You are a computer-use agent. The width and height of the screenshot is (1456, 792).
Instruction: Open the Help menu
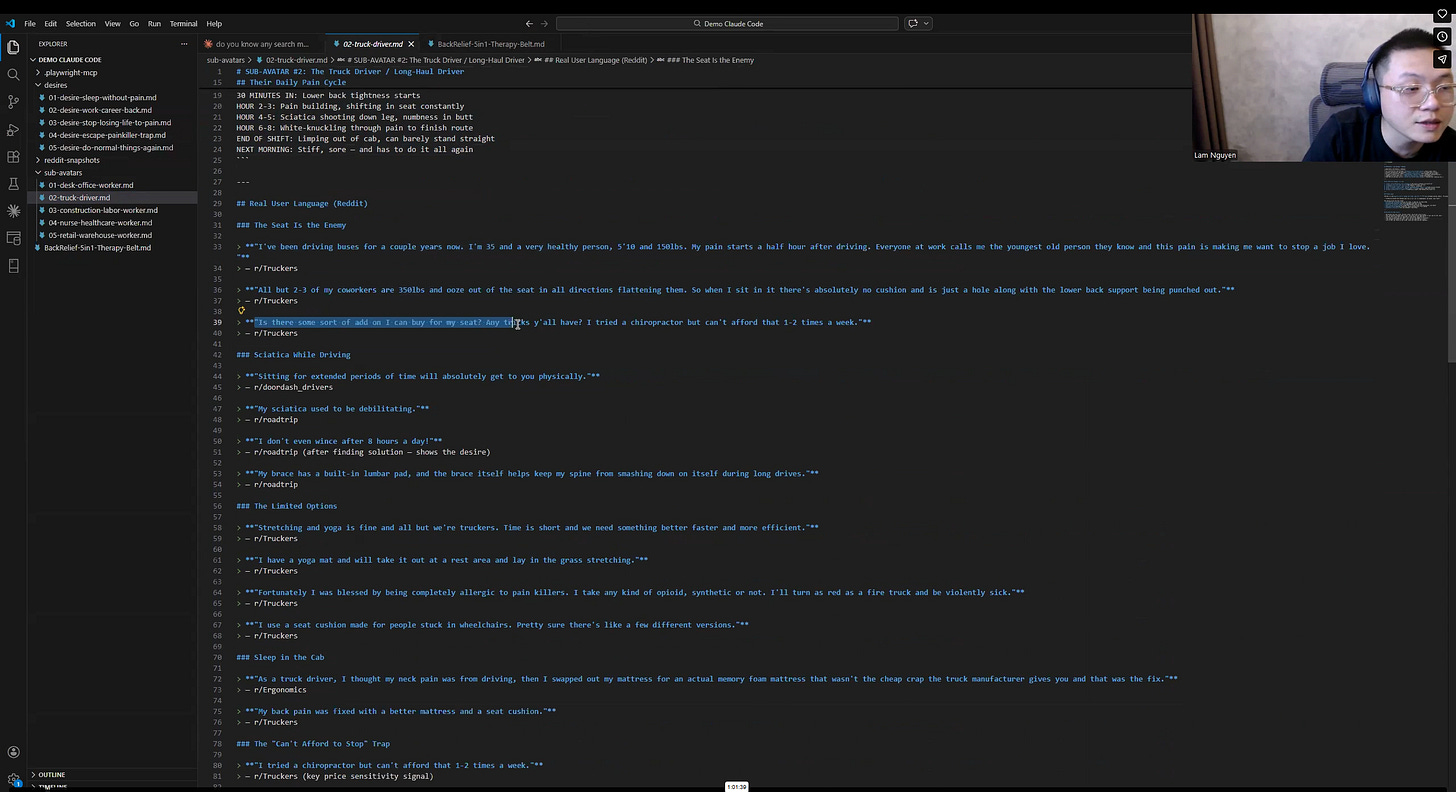coord(214,23)
